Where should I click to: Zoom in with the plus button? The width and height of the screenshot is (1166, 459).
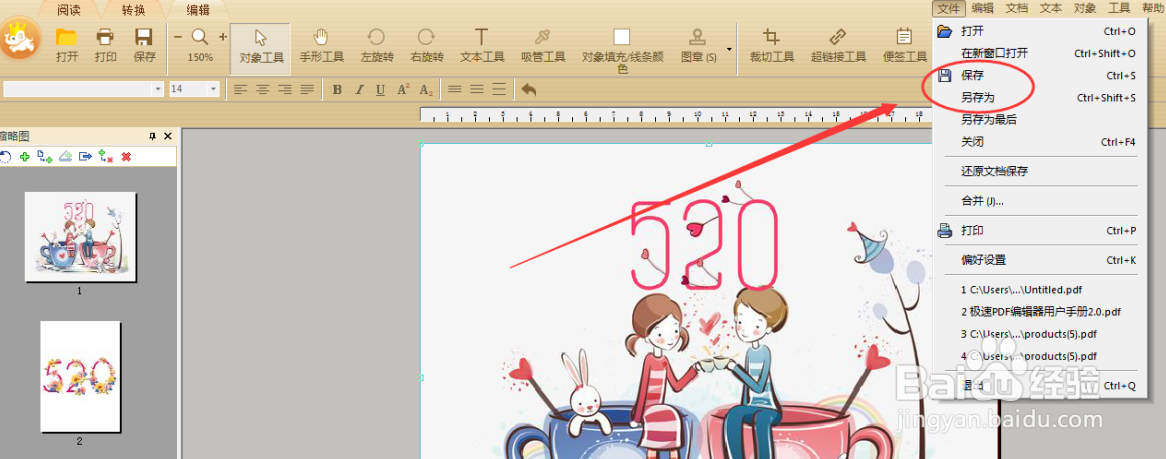(x=222, y=36)
